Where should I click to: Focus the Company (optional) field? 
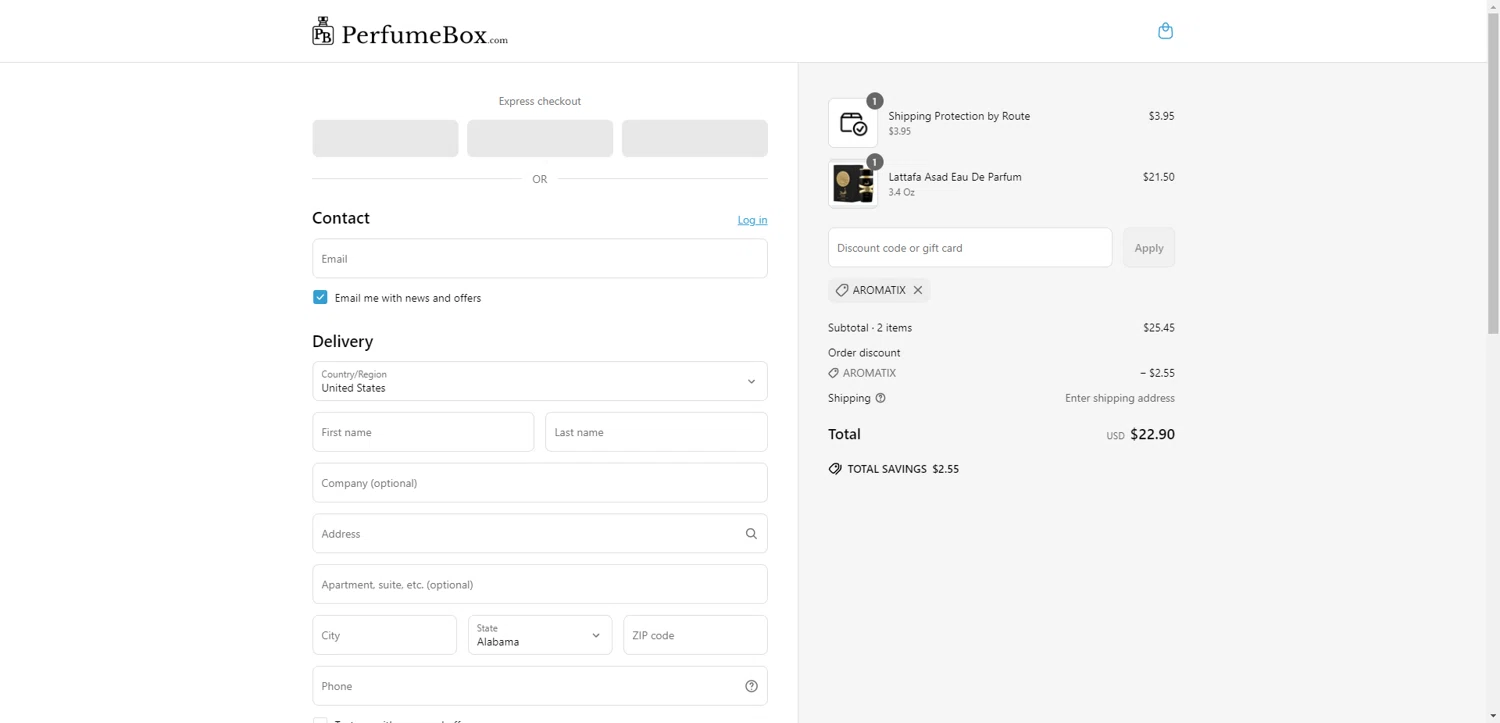[x=540, y=483]
